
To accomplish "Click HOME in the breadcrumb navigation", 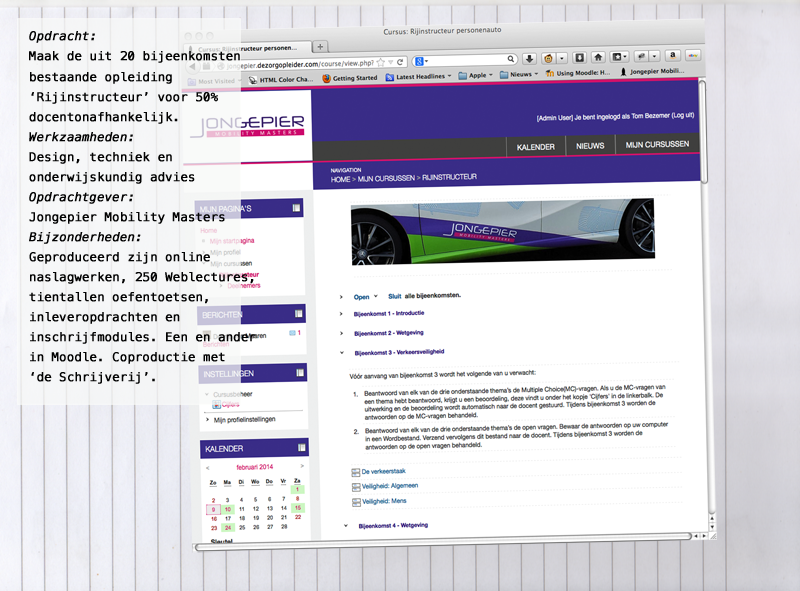I will coord(340,180).
